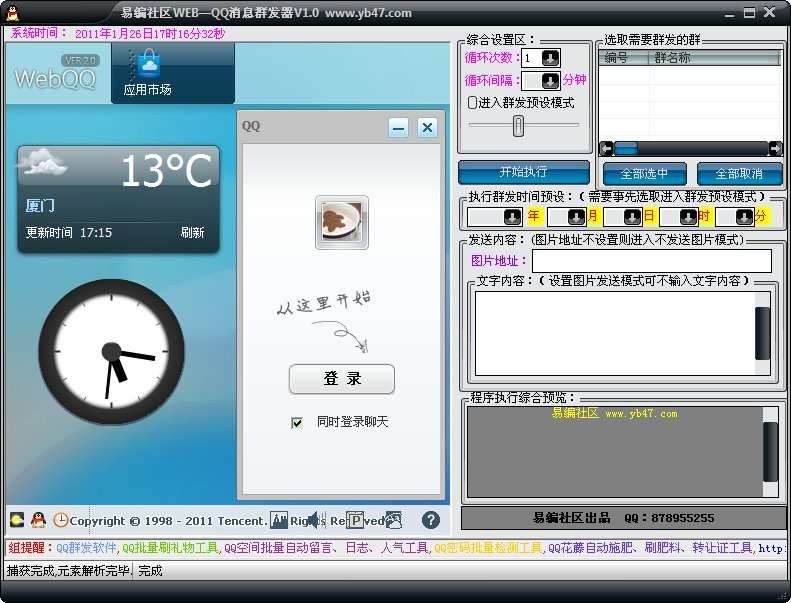Click the 文字内容 text area
791x603 pixels.
615,334
